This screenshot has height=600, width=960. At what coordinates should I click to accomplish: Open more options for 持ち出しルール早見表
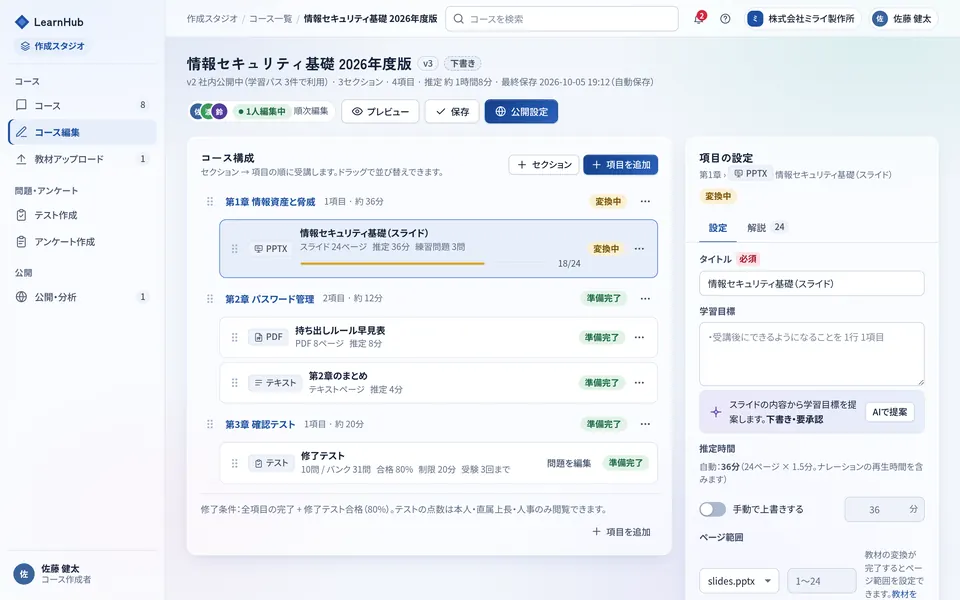coord(639,337)
